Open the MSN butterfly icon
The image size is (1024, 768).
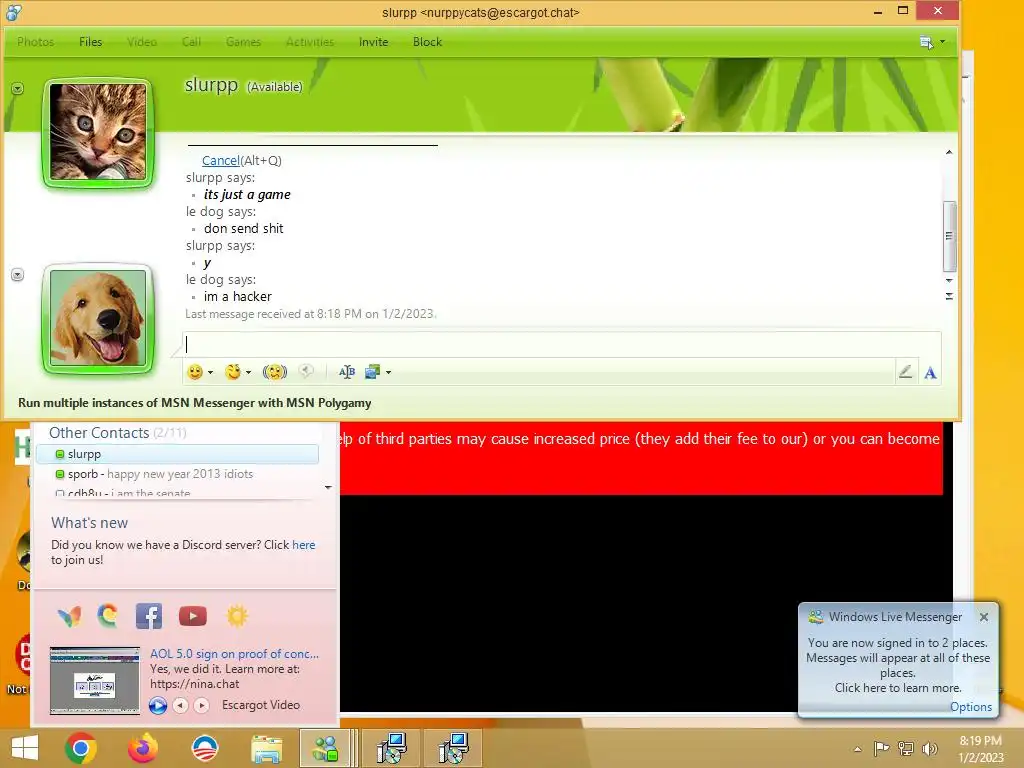click(x=69, y=616)
